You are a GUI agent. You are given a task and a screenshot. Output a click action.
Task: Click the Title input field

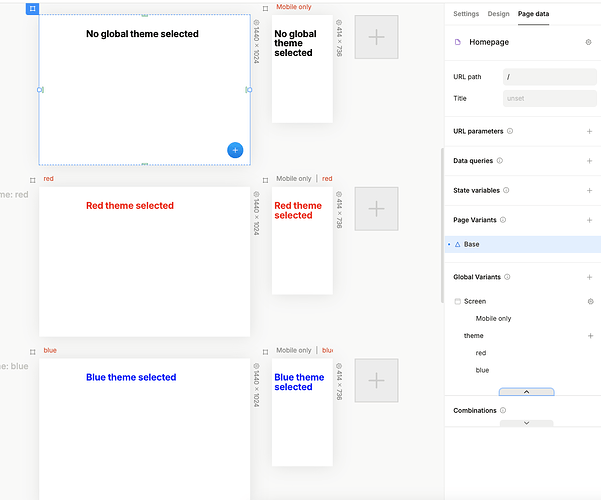550,98
